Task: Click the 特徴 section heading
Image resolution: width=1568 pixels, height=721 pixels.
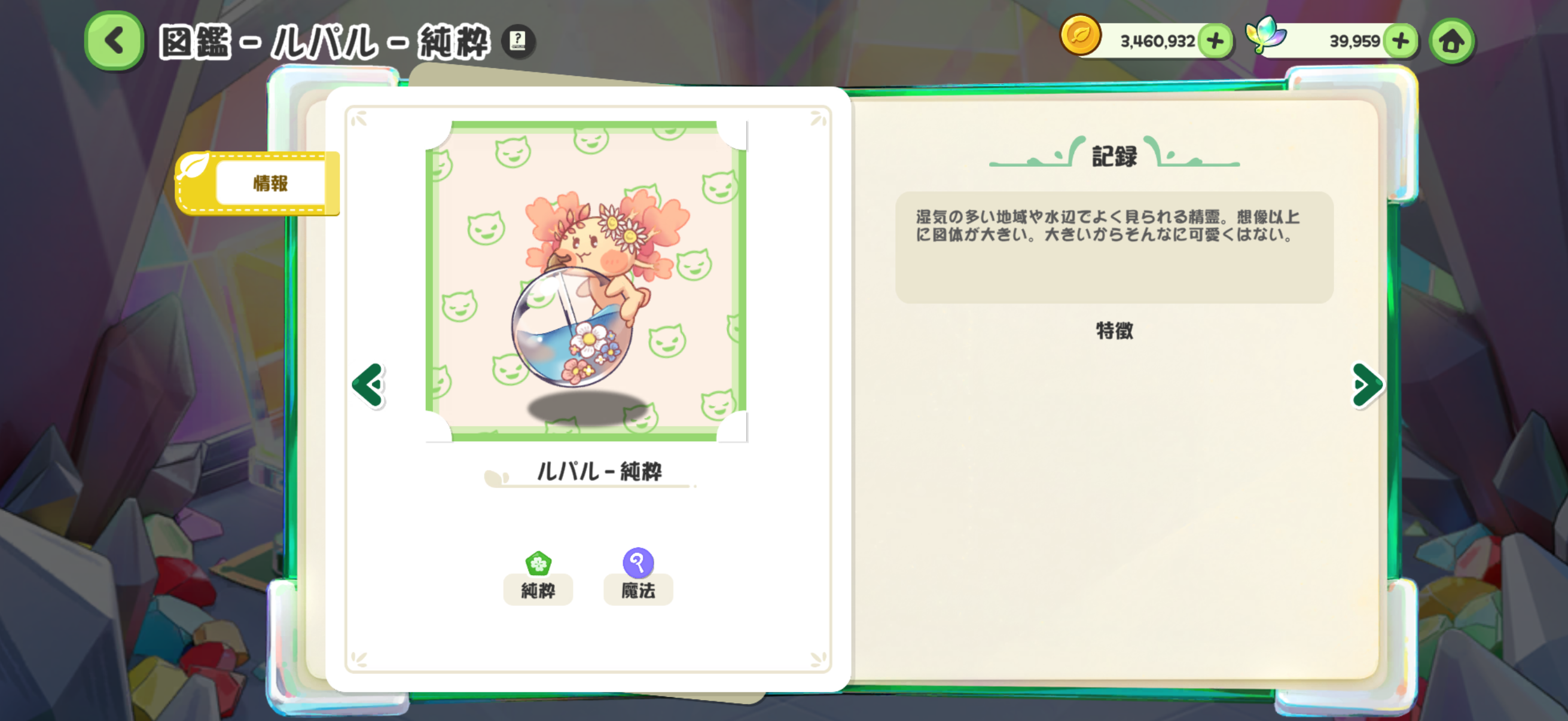Action: (1114, 331)
